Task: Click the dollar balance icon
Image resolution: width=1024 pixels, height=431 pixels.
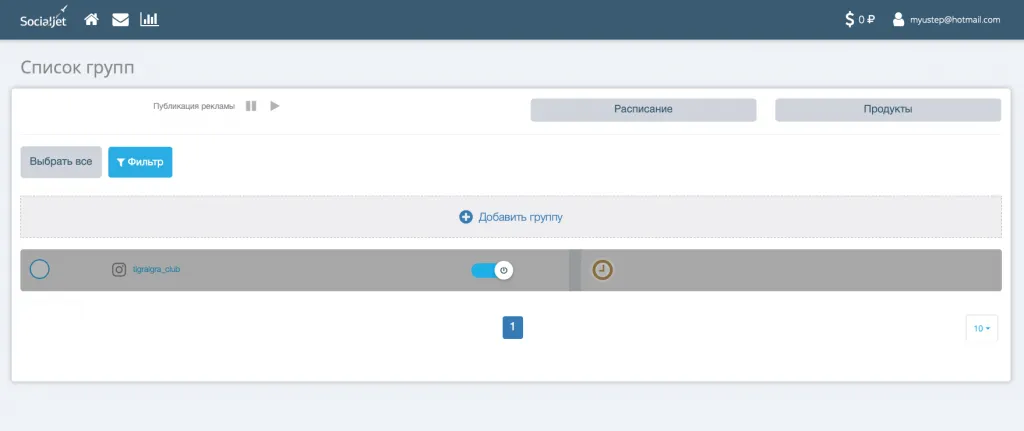Action: click(x=850, y=20)
